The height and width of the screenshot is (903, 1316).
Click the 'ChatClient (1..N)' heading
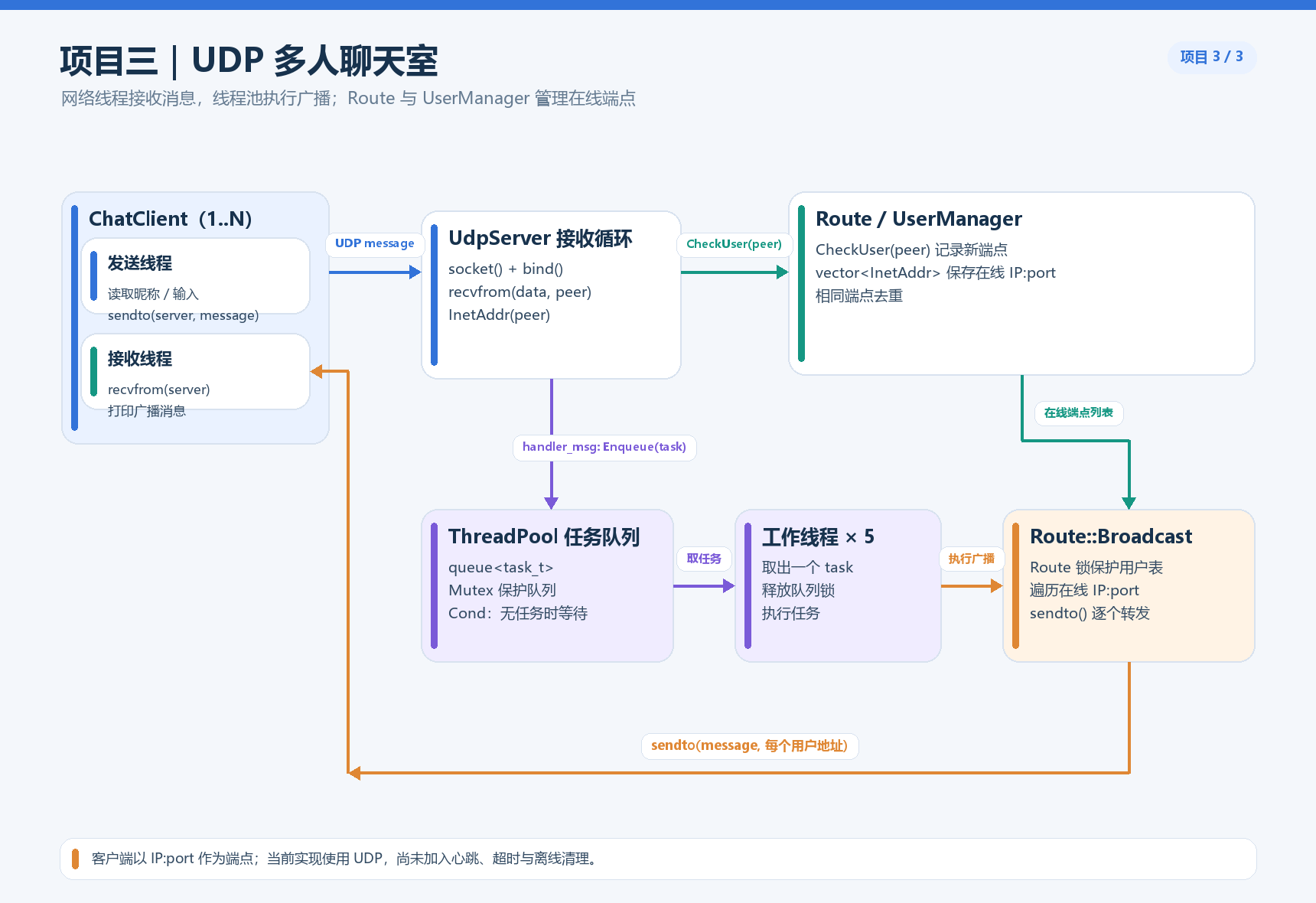(x=171, y=220)
